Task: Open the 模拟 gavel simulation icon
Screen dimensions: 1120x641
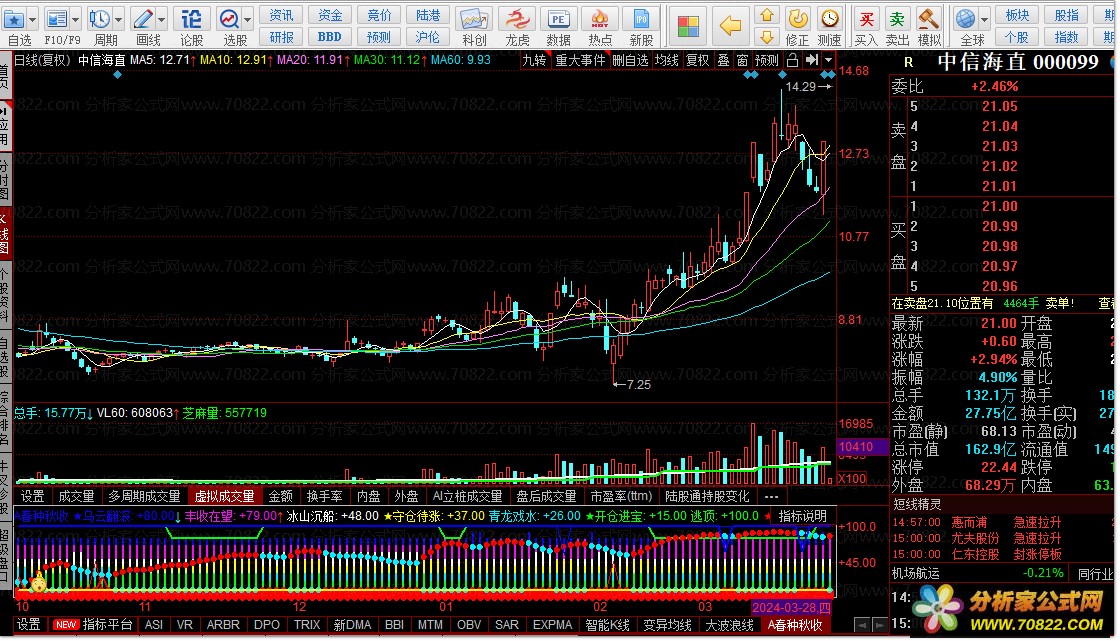Action: pos(928,19)
